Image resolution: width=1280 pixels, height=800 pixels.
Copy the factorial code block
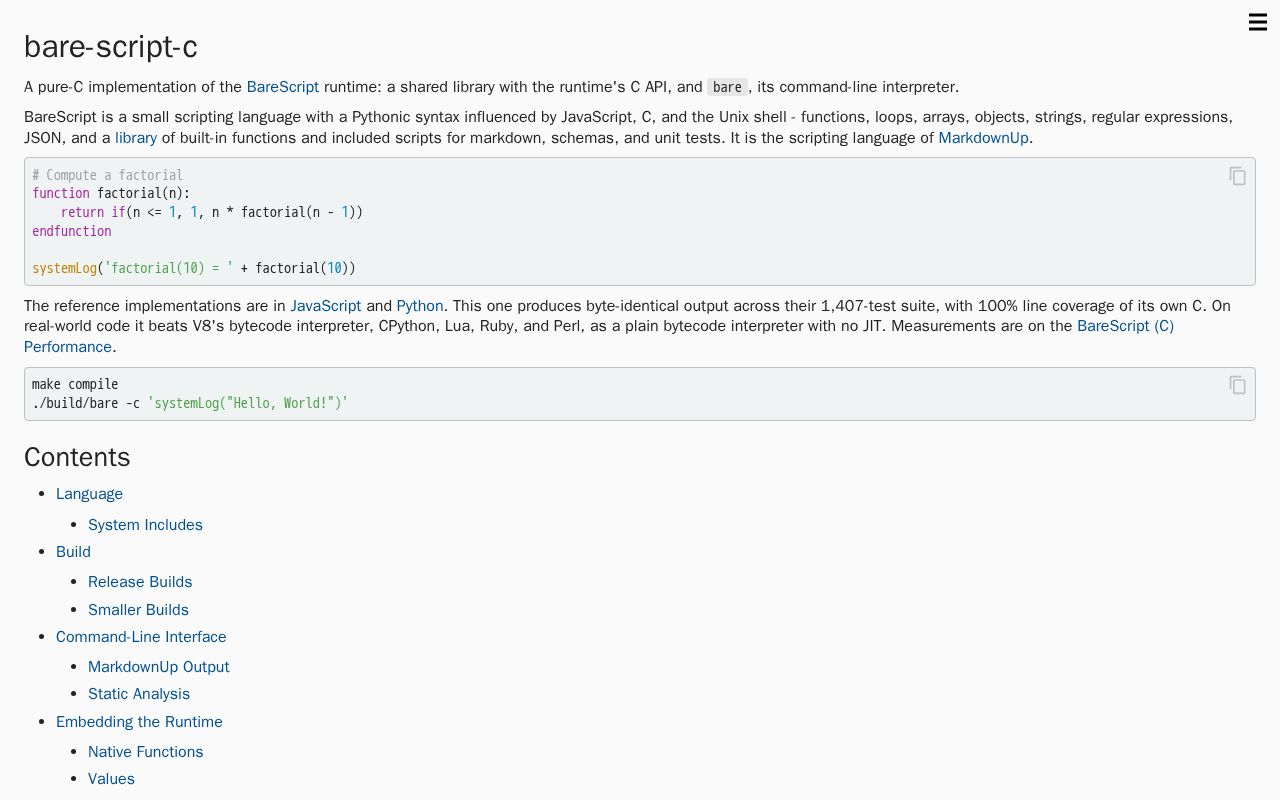point(1237,176)
